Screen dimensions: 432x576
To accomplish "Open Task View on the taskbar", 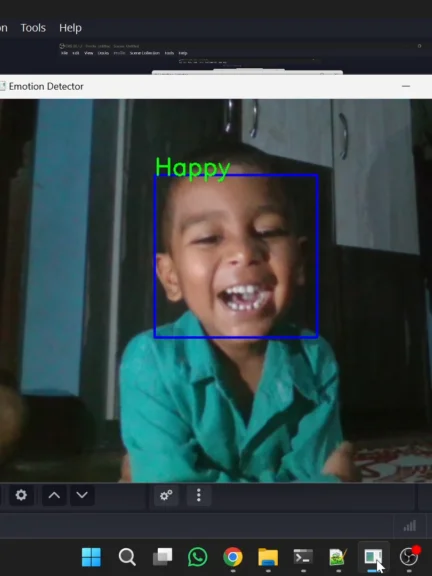I will [162, 557].
